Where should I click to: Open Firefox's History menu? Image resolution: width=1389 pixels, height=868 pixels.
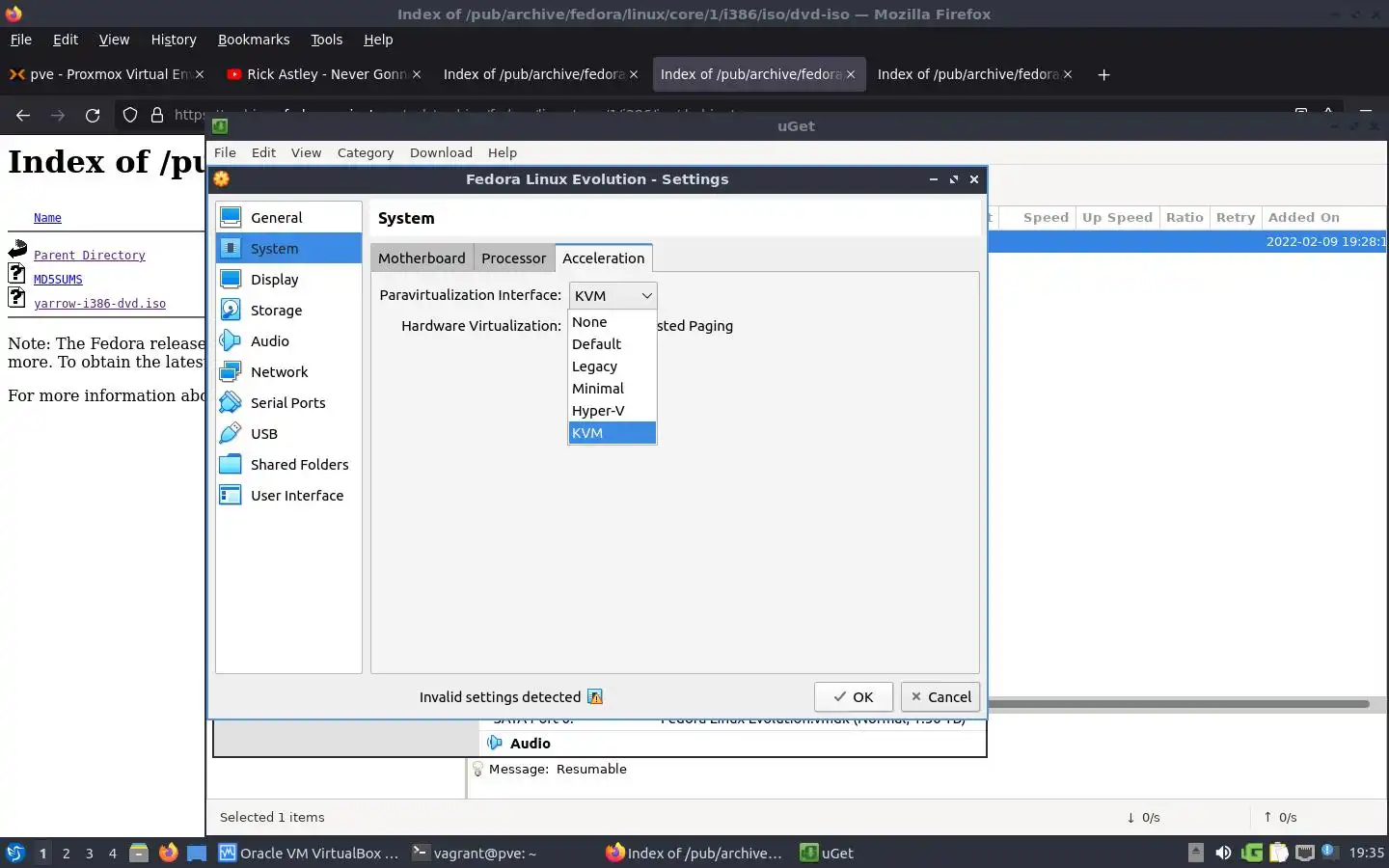coord(174,40)
